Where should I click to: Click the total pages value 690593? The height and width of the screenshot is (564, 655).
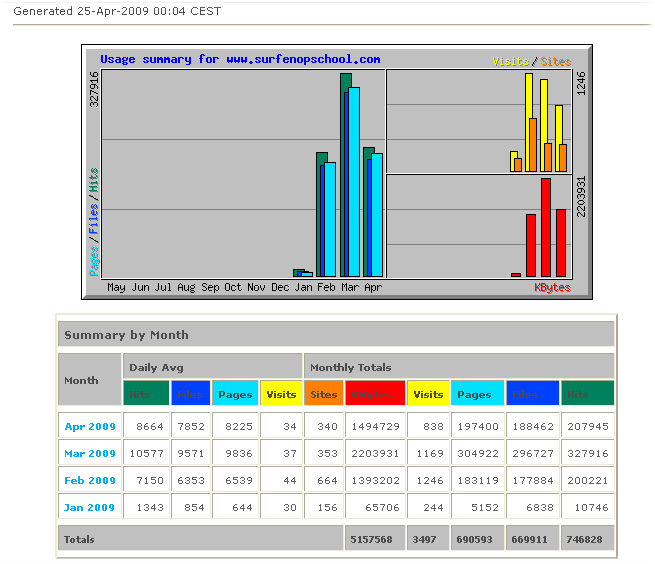[474, 539]
